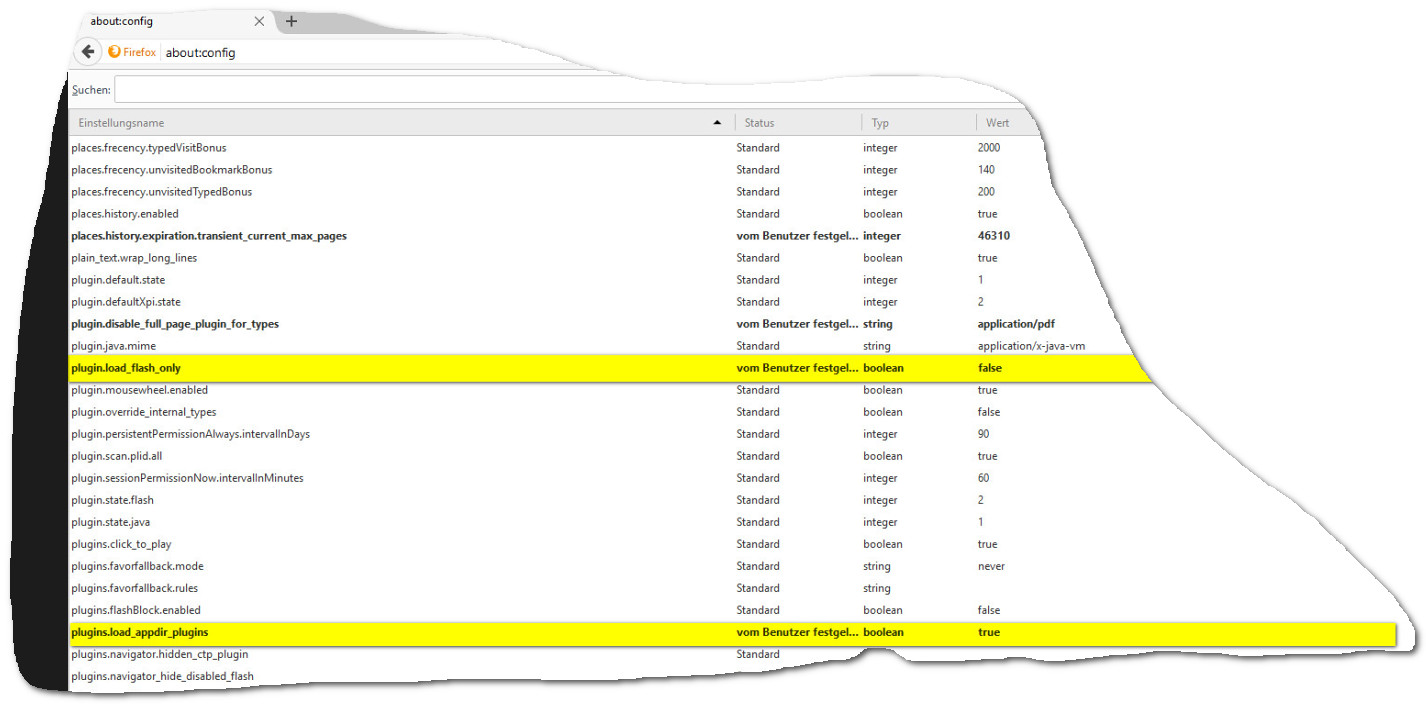
Task: Click the address bar showing about:config
Action: point(400,52)
